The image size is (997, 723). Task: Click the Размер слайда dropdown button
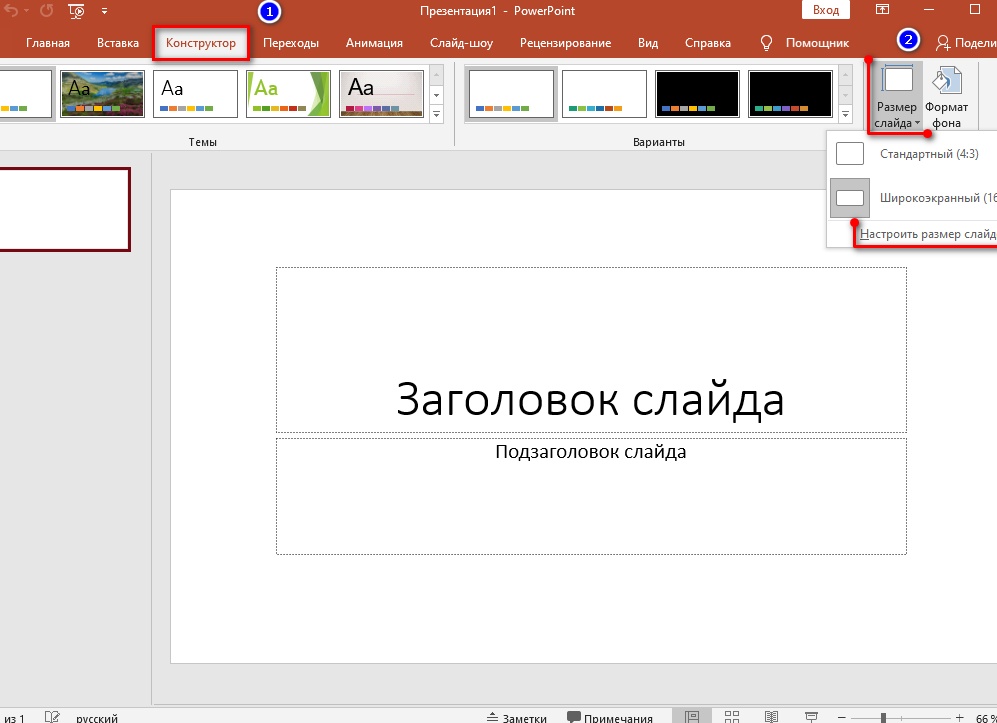(x=896, y=96)
